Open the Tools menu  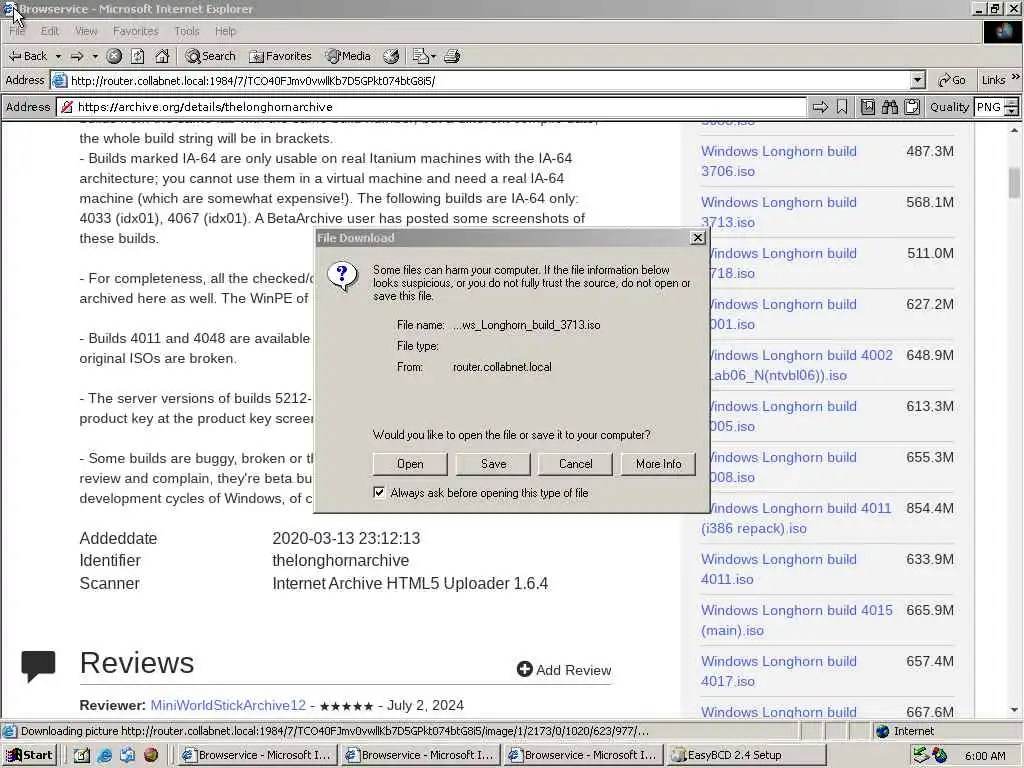187,31
